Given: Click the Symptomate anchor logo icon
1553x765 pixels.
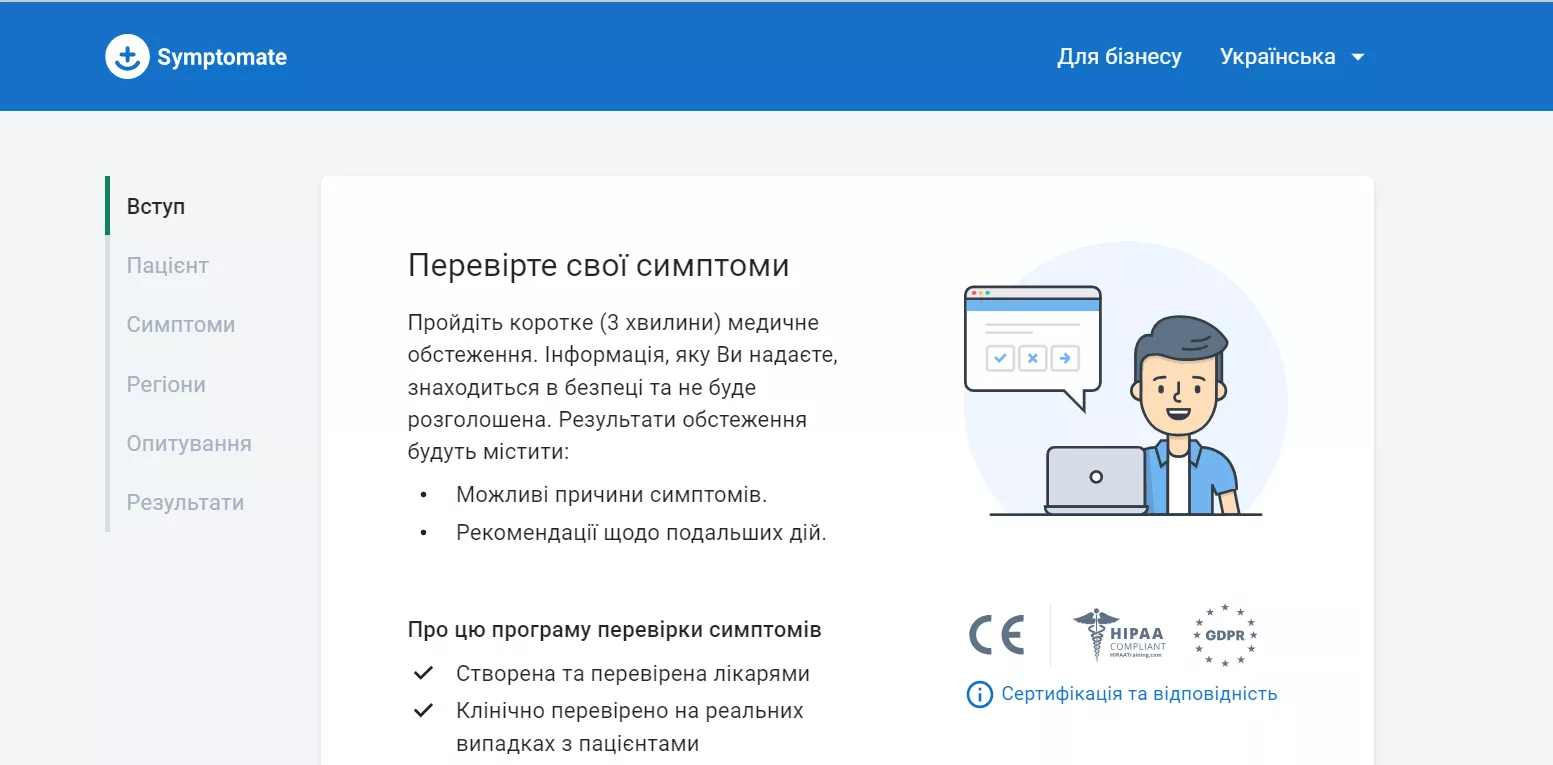Looking at the screenshot, I should [127, 57].
